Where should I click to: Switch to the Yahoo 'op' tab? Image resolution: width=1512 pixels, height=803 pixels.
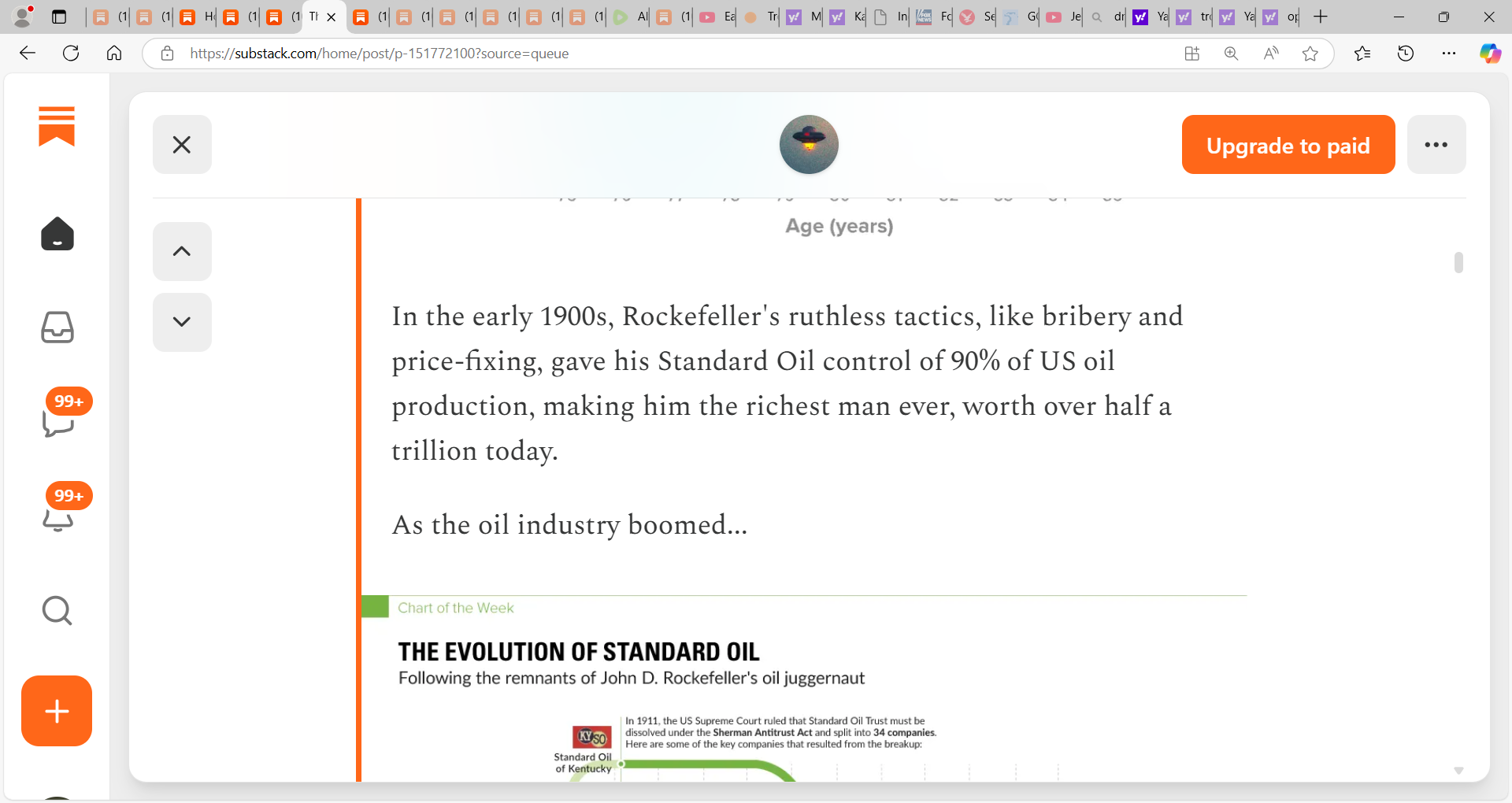point(1280,17)
